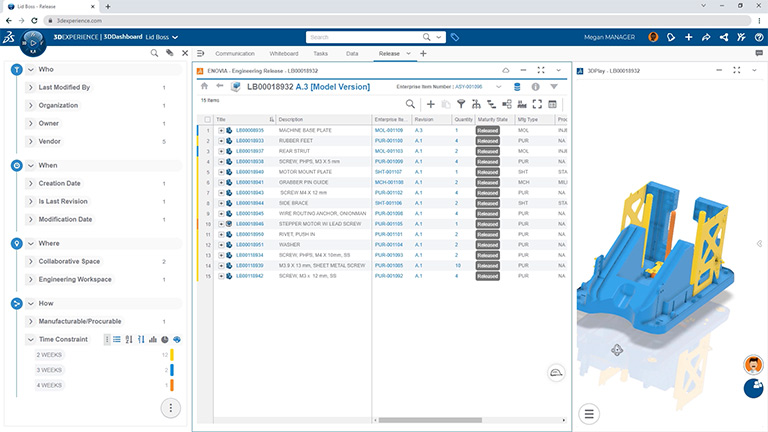Click the plus add icon in the top bar

click(x=688, y=37)
